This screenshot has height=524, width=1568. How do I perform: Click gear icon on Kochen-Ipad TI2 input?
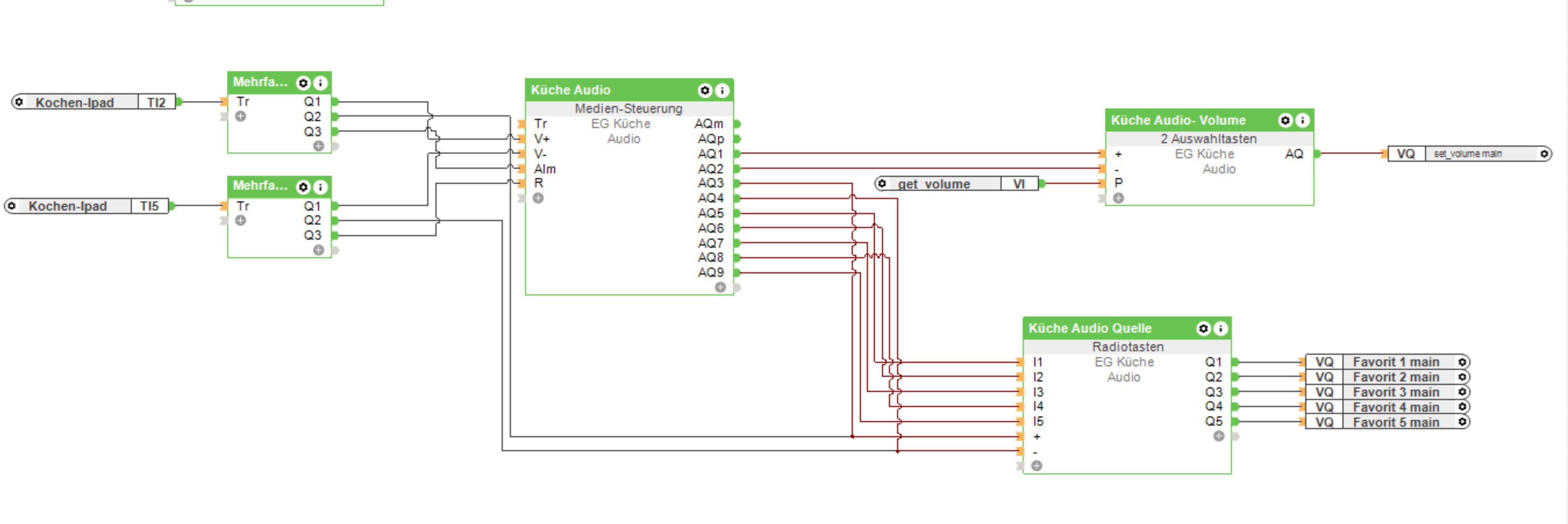(19, 102)
